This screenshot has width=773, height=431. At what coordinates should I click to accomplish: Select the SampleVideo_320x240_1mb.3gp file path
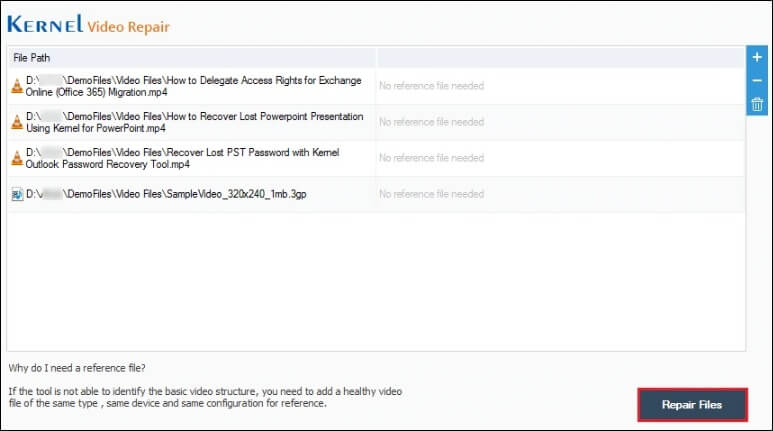click(x=166, y=194)
